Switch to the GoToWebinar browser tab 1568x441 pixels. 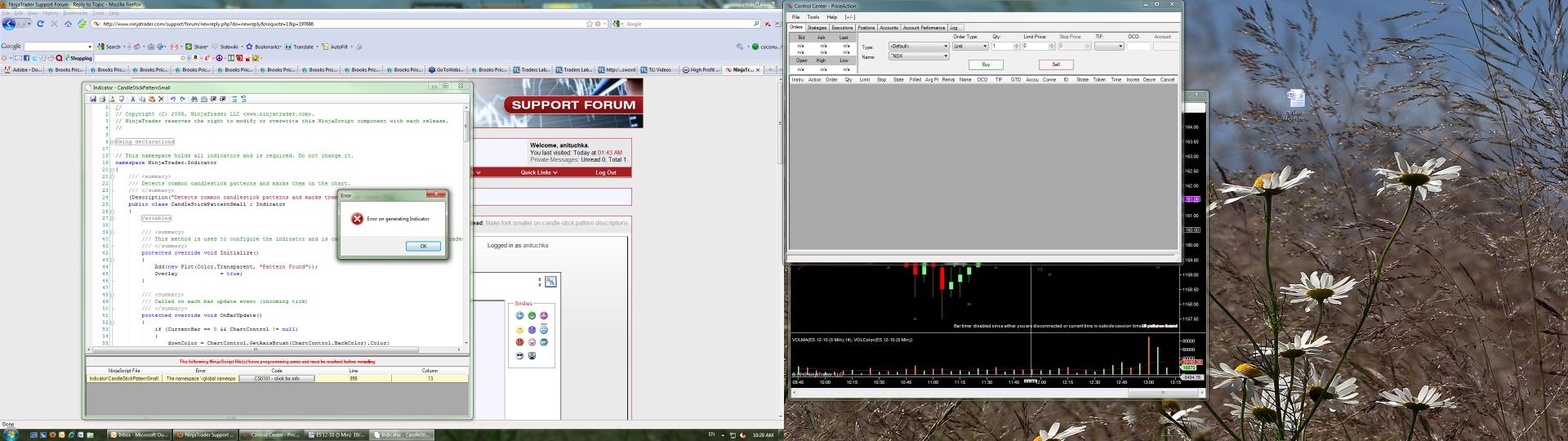coord(446,70)
